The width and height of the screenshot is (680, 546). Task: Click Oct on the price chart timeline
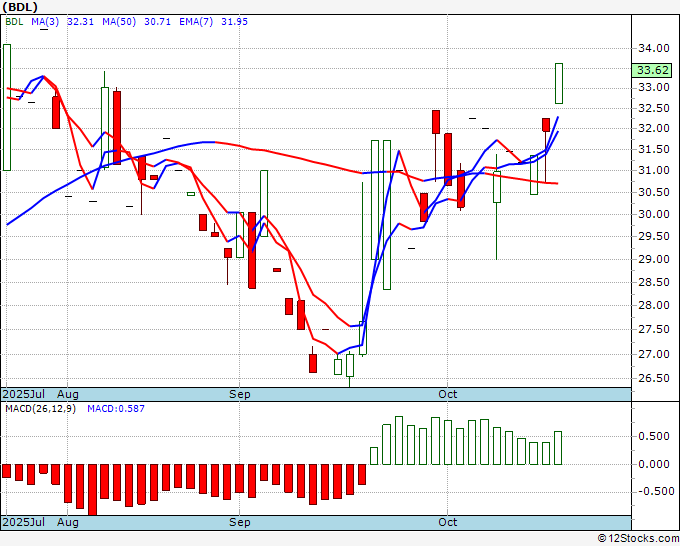[x=448, y=394]
